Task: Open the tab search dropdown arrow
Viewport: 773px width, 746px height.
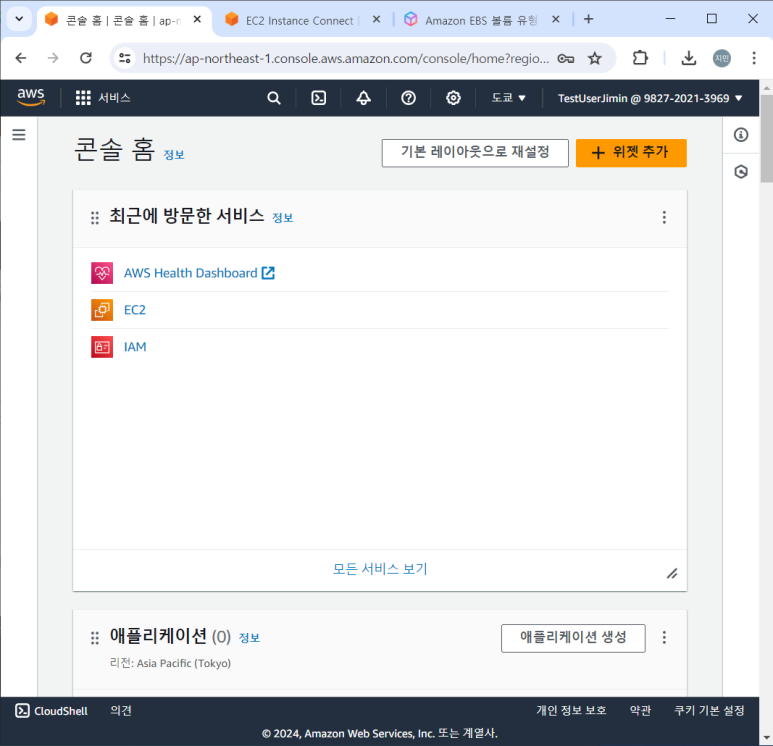Action: click(x=19, y=19)
